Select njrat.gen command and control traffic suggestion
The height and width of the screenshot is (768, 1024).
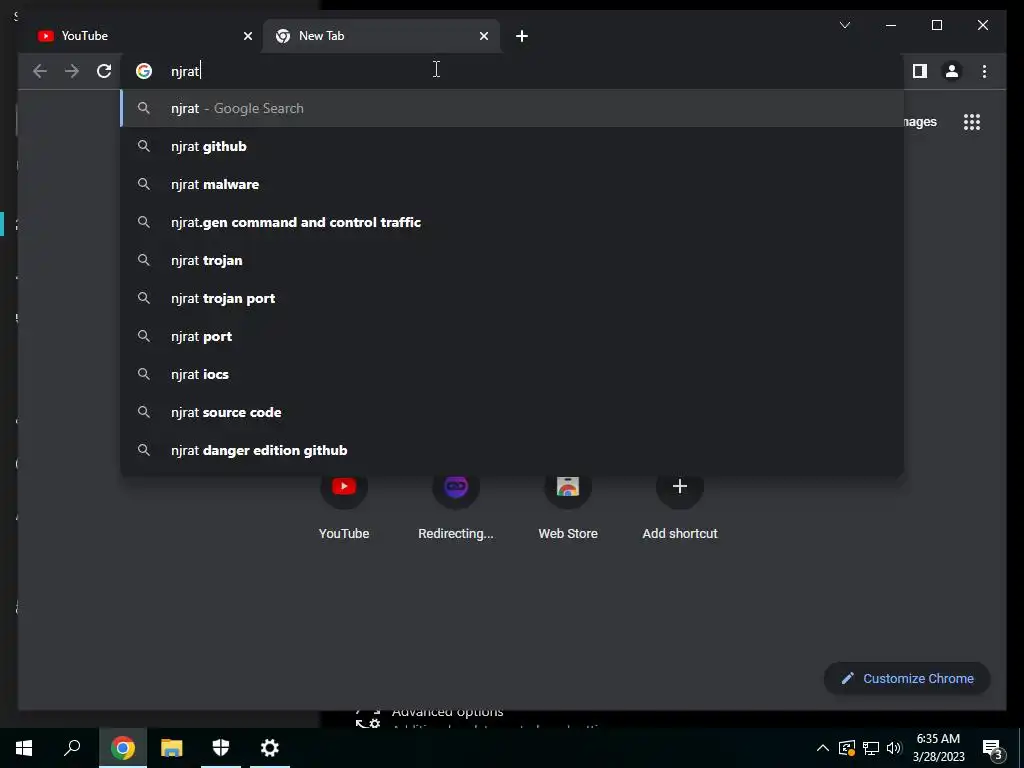coord(513,222)
